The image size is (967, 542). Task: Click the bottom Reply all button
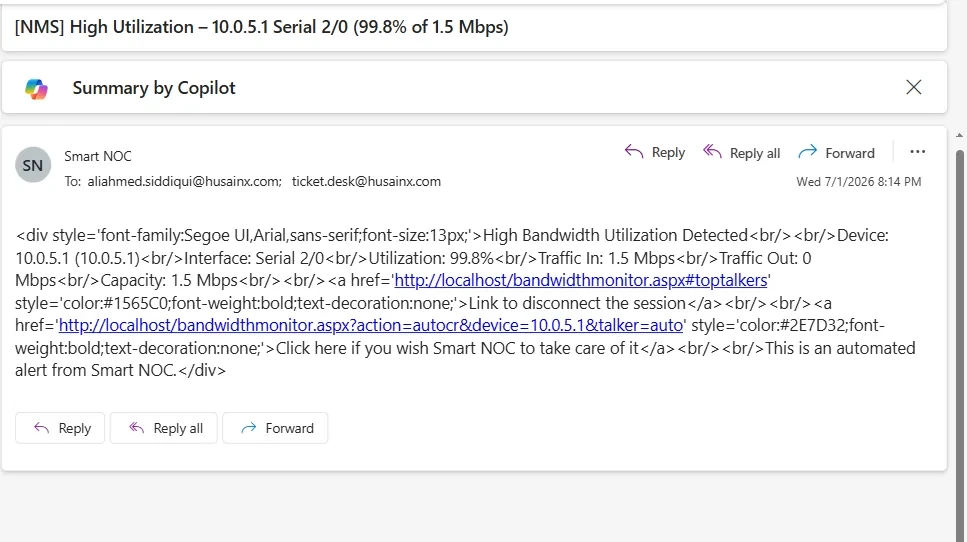(x=164, y=428)
